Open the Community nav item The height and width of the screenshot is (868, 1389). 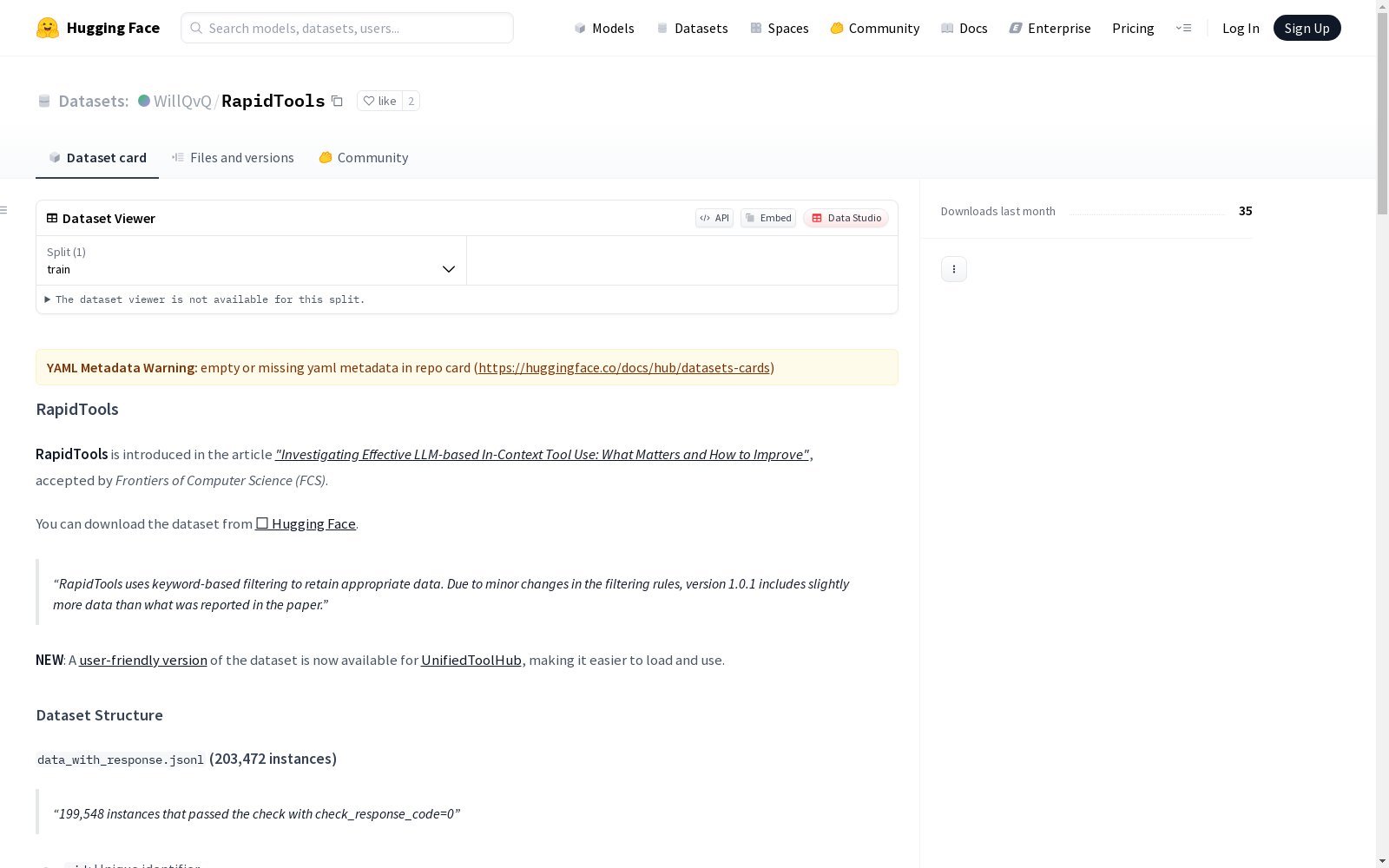pyautogui.click(x=874, y=28)
